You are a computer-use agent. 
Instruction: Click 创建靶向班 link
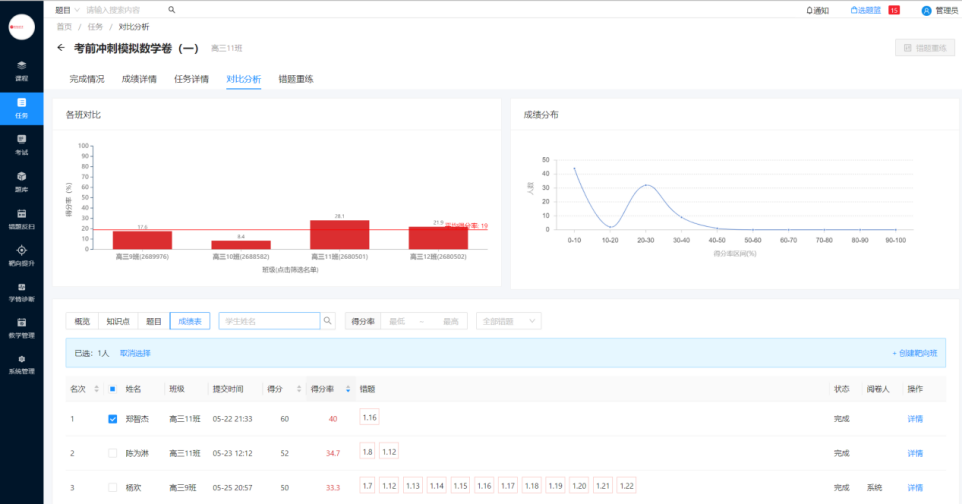tap(915, 354)
